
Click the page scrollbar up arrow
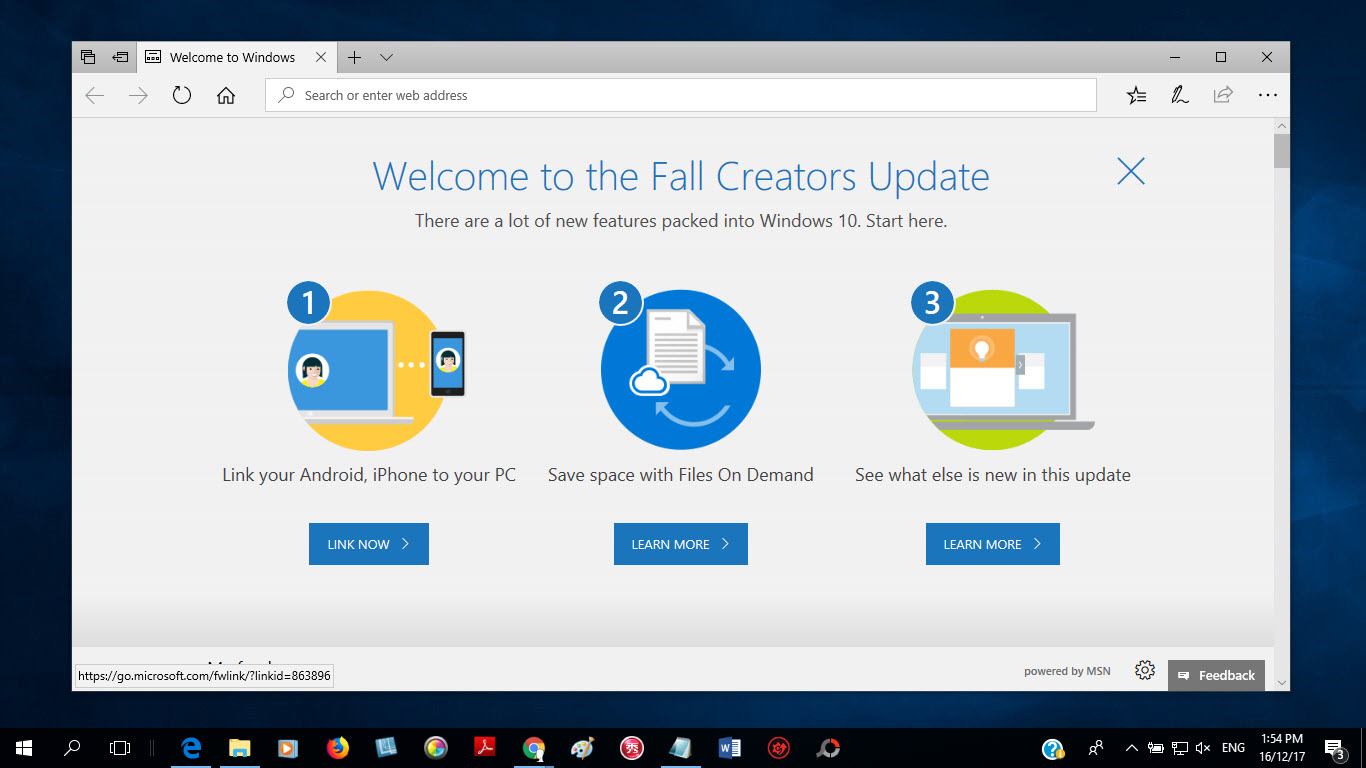click(1282, 126)
